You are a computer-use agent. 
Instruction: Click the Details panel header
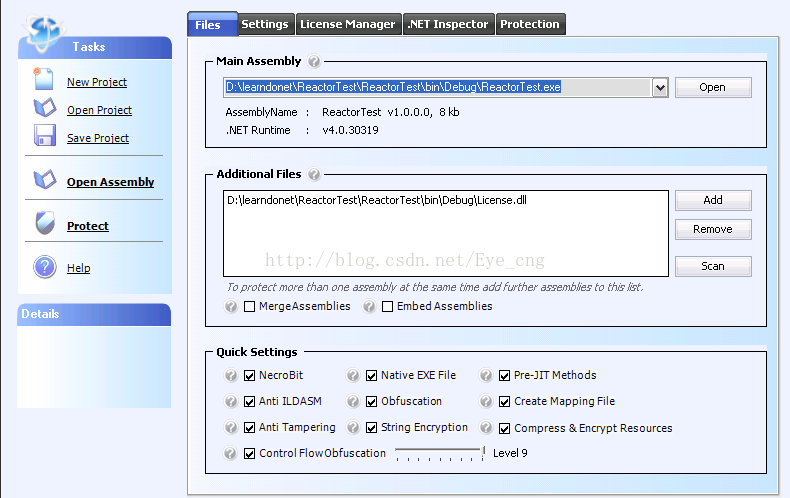tap(94, 315)
